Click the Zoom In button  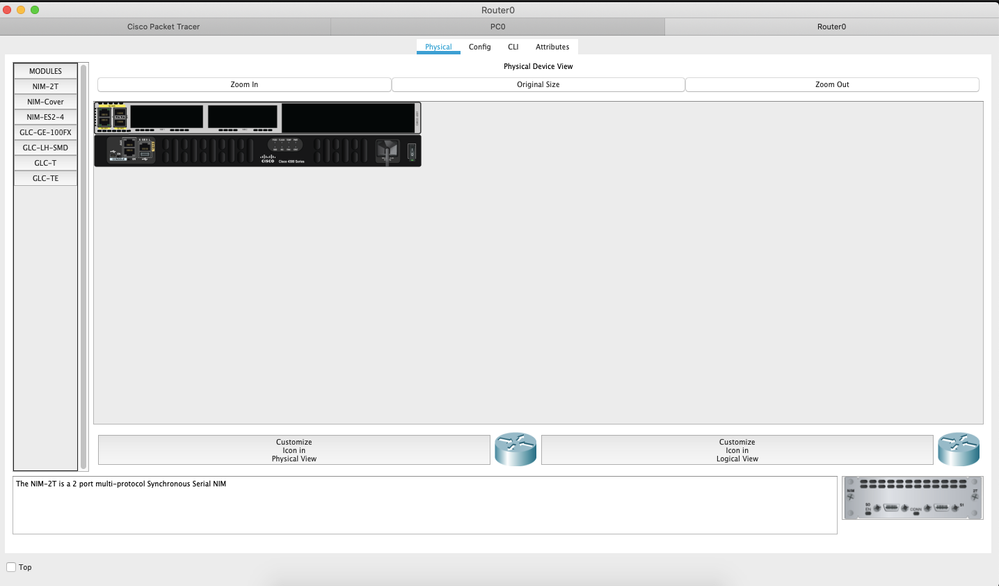pos(244,84)
